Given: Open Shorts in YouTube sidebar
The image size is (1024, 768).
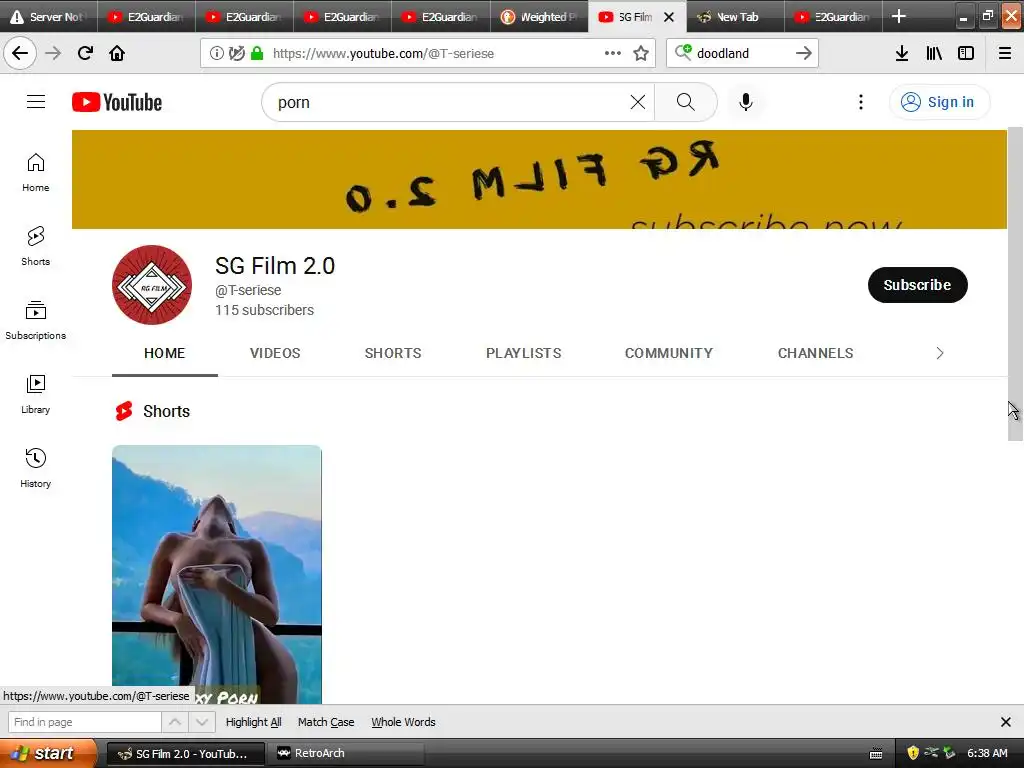Looking at the screenshot, I should (35, 246).
